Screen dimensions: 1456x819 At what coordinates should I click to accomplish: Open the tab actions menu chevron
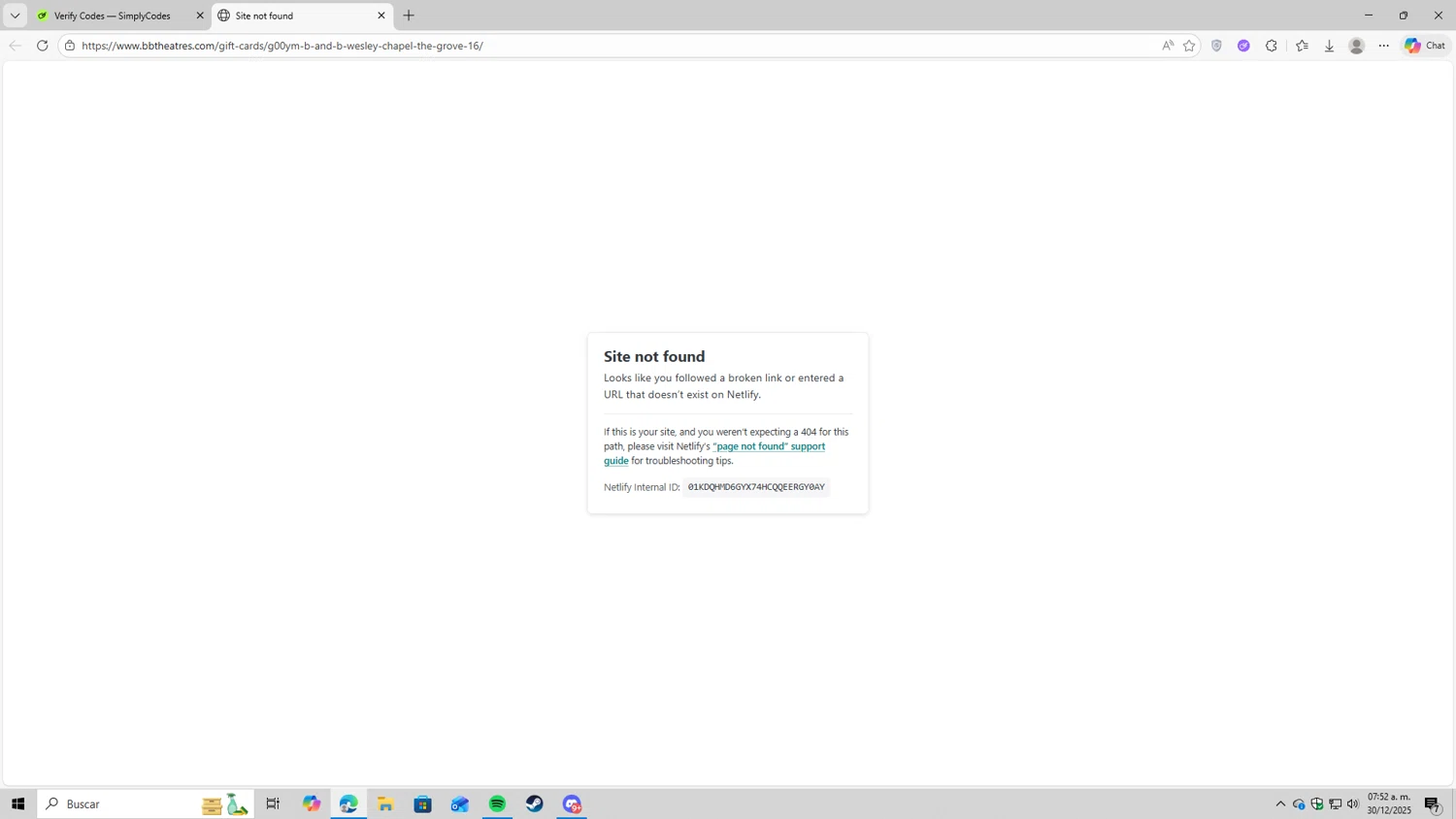[x=15, y=16]
